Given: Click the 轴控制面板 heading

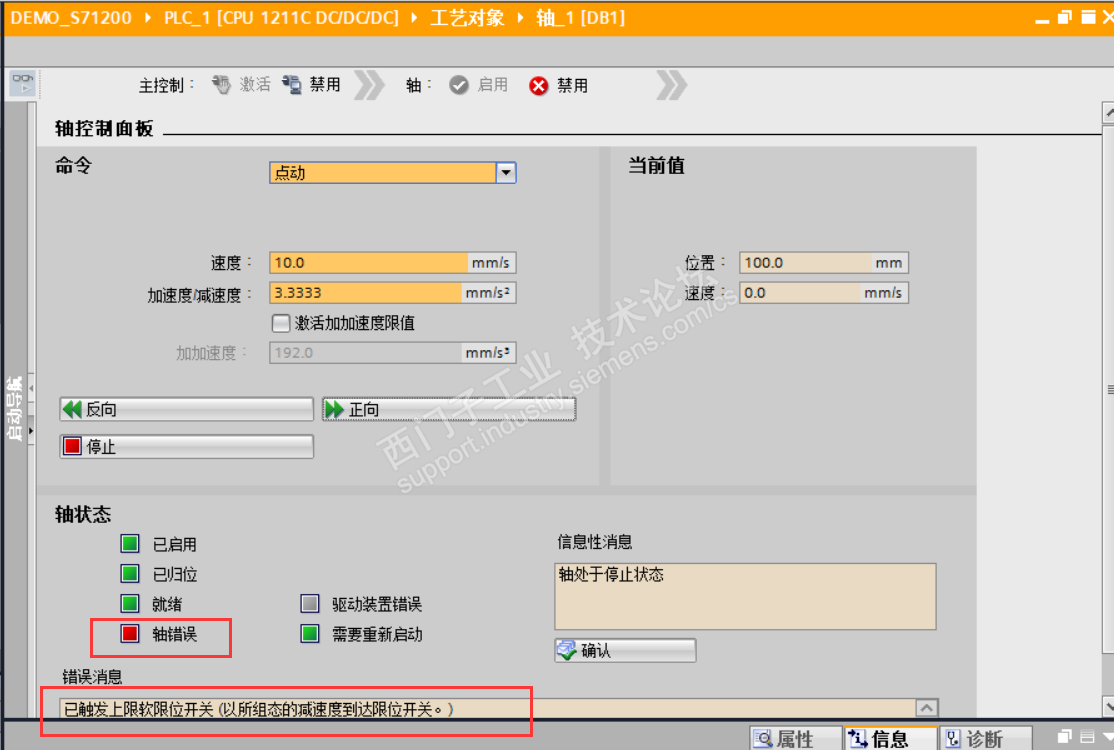Looking at the screenshot, I should click(104, 129).
